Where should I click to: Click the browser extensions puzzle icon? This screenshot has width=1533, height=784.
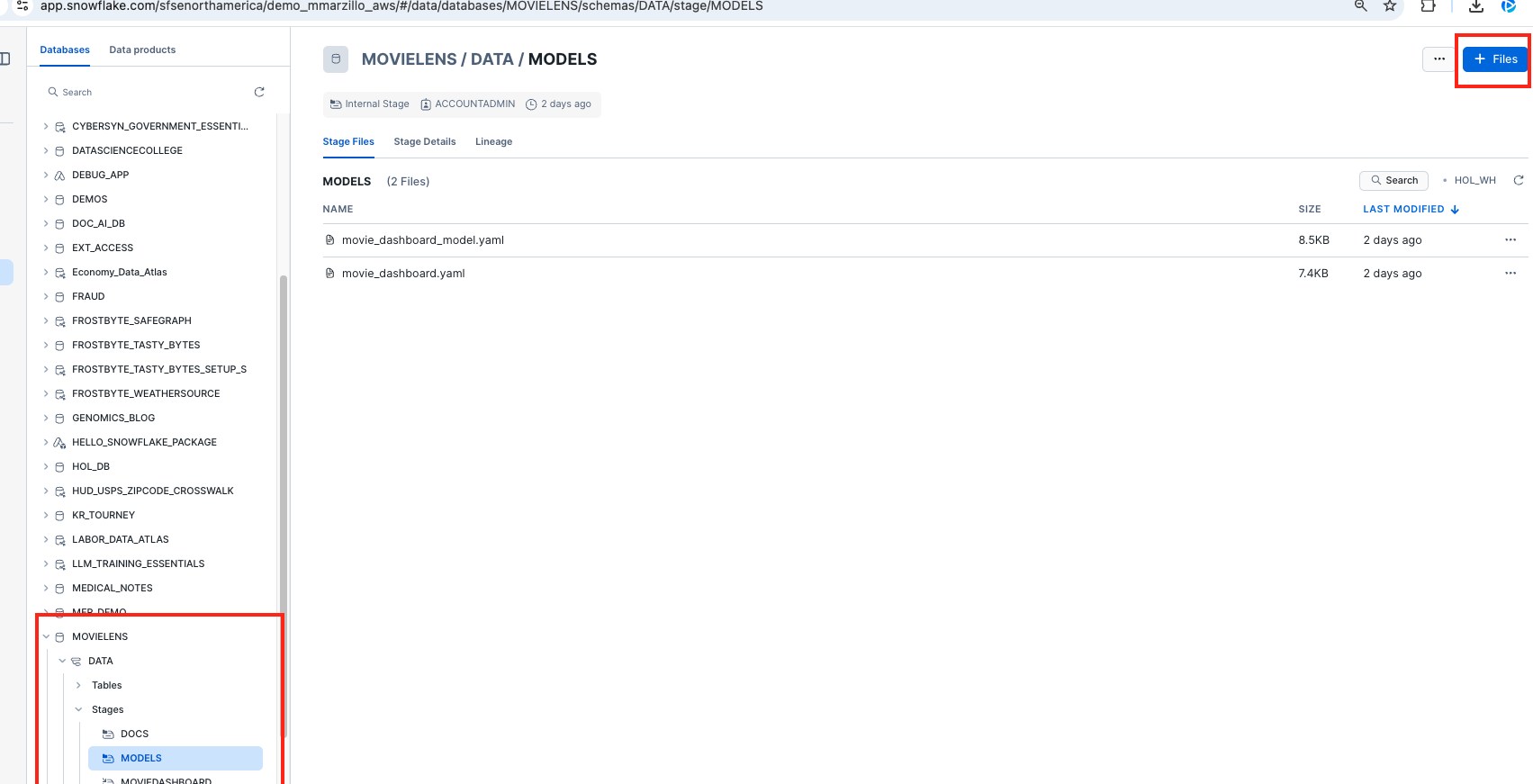point(1429,6)
